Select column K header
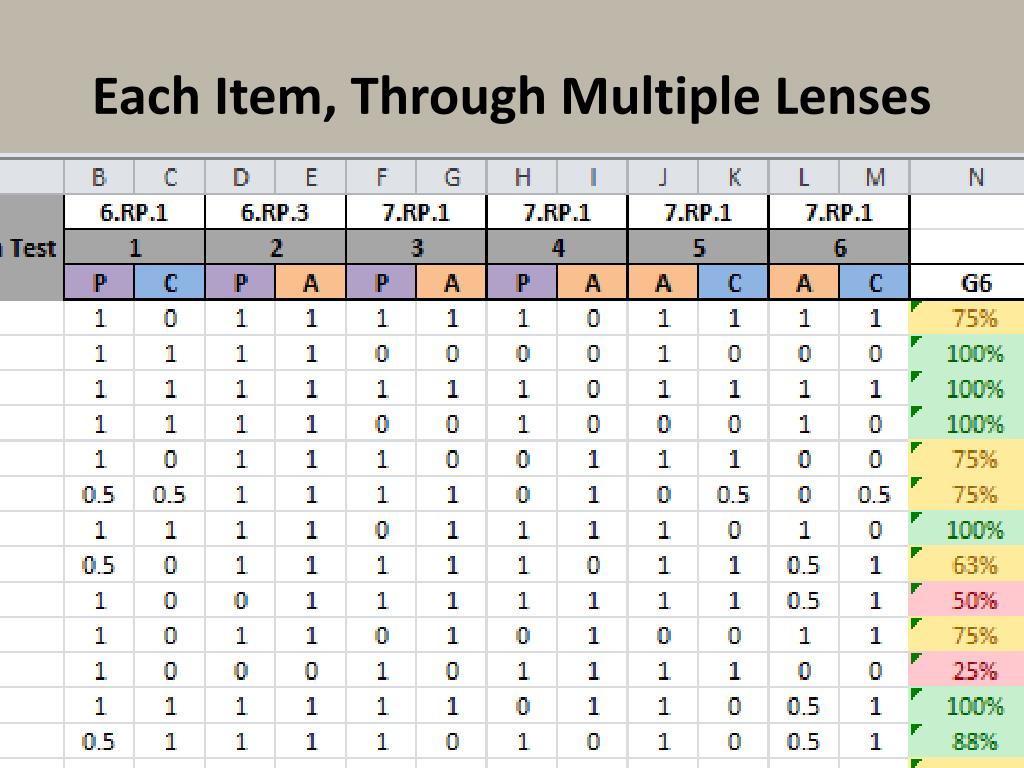This screenshot has height=768, width=1024. tap(733, 177)
